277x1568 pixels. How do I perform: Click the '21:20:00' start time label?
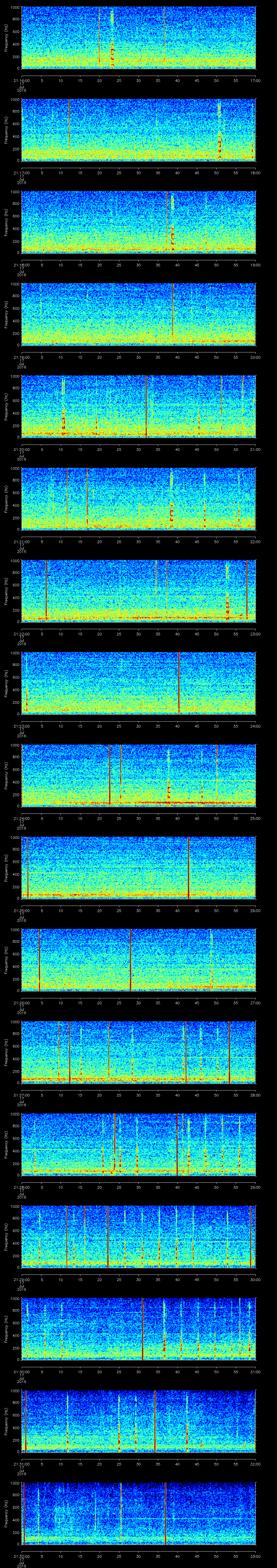tap(22, 449)
